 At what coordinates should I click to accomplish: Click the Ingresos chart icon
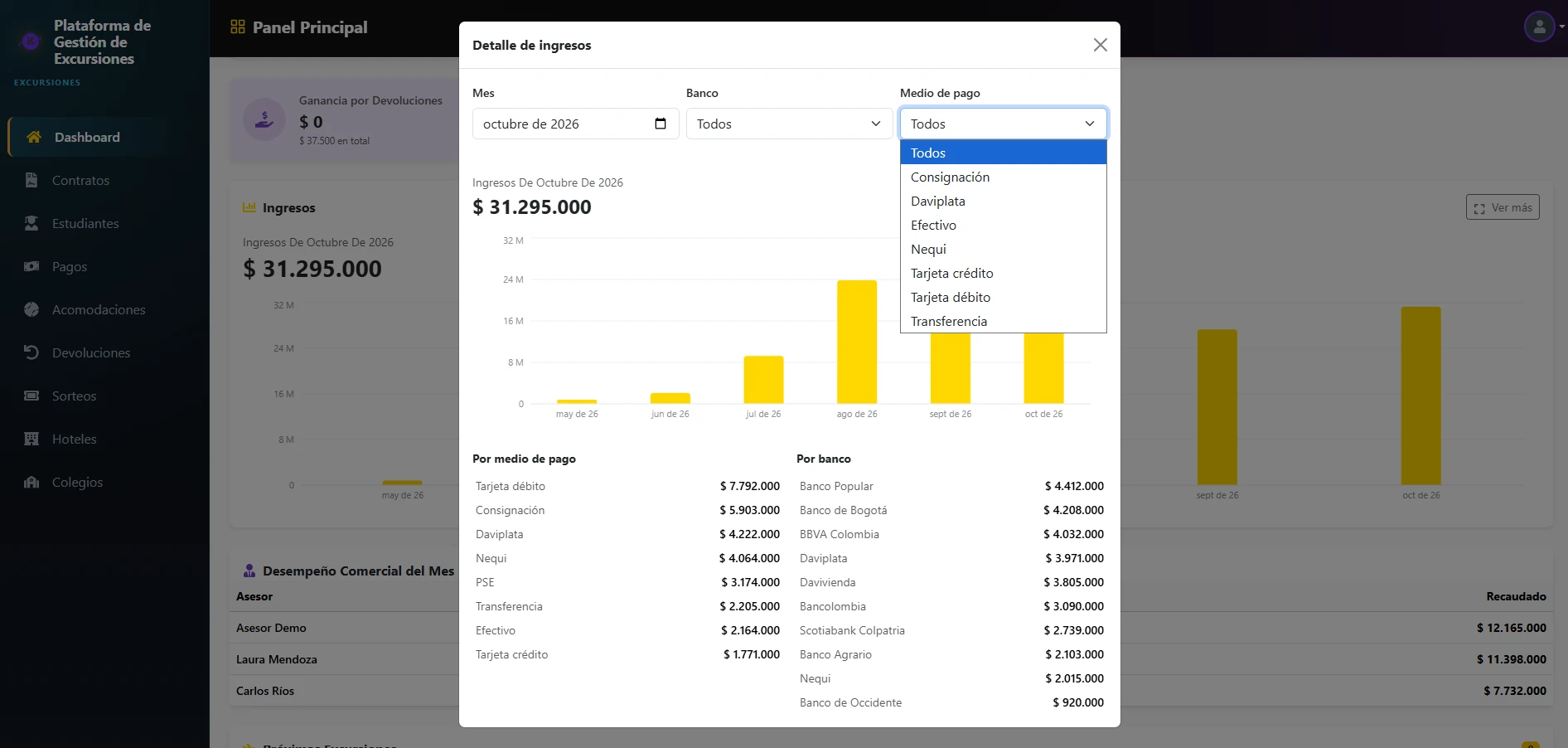(x=249, y=207)
